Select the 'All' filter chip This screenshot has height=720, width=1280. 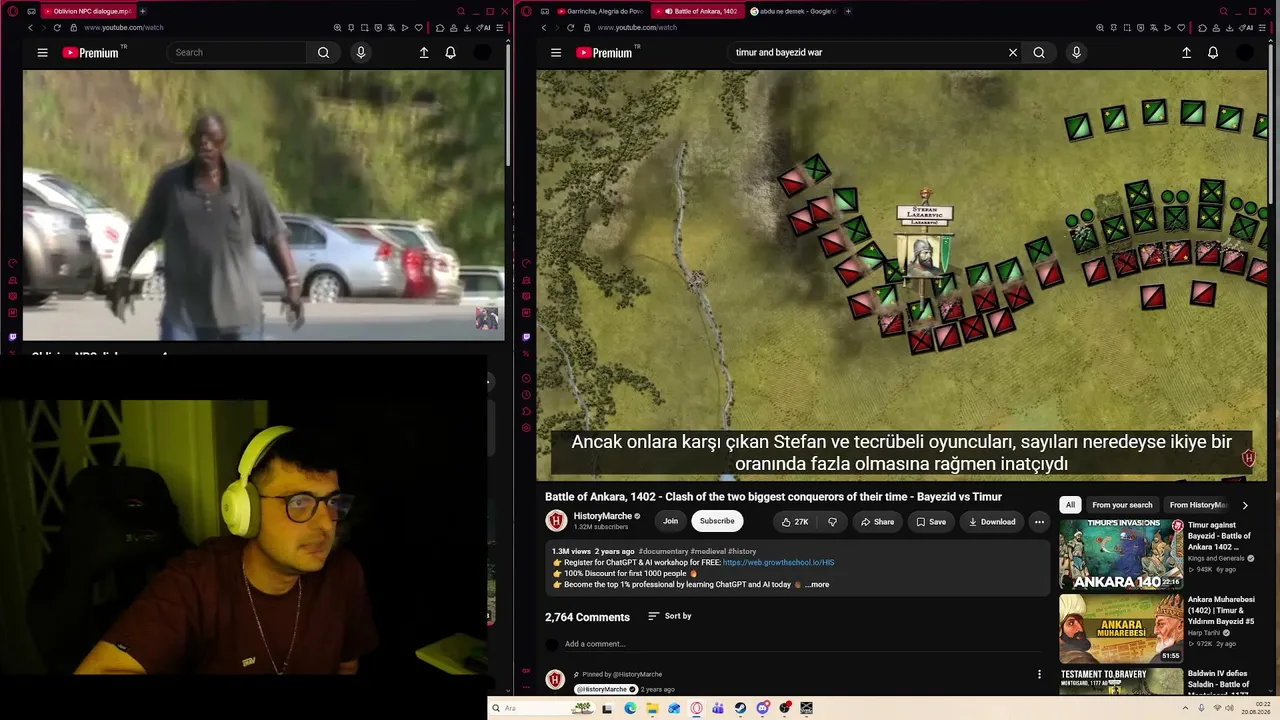(1070, 505)
